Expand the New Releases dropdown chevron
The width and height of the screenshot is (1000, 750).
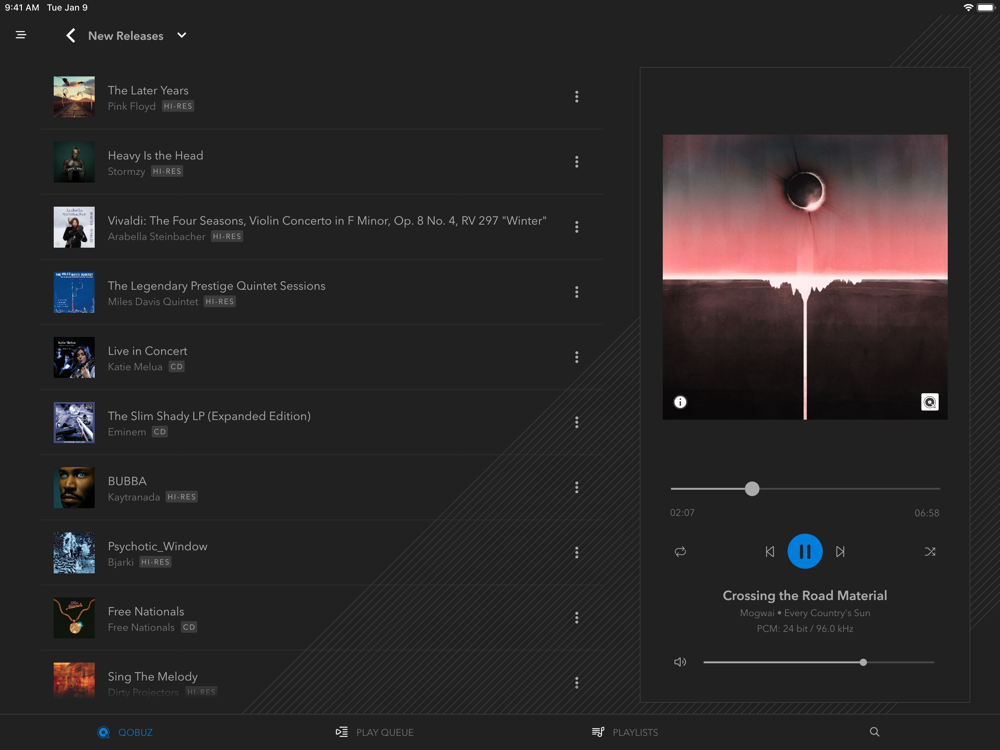[182, 35]
